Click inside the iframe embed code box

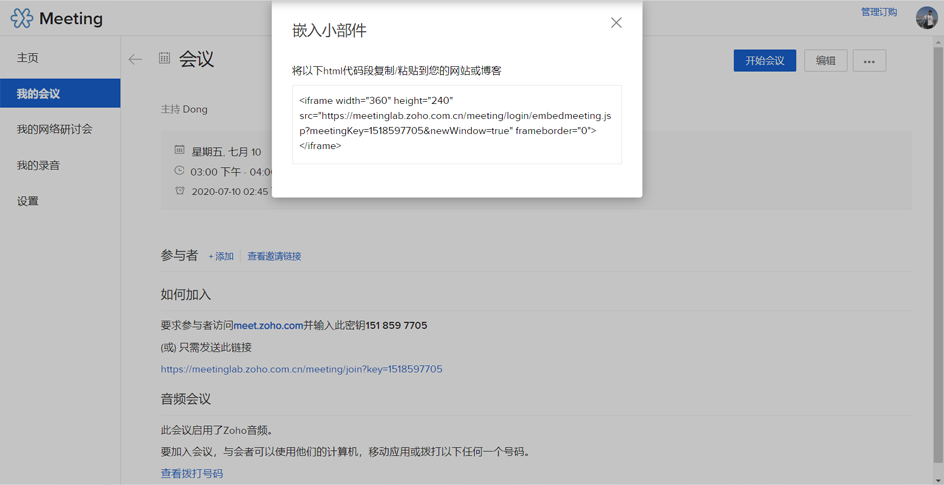point(456,124)
